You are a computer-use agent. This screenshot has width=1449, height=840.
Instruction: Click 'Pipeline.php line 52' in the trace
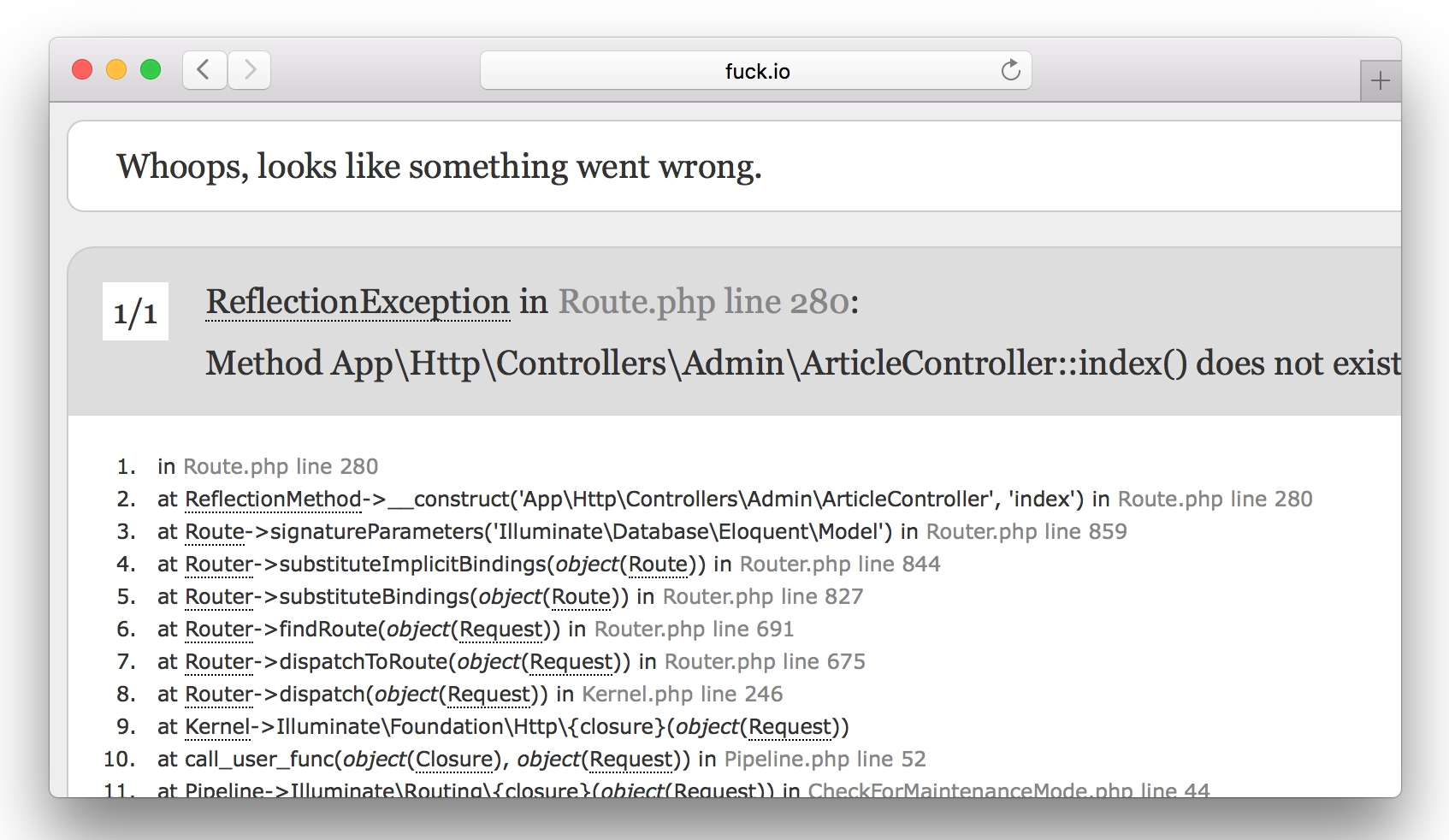pos(825,759)
